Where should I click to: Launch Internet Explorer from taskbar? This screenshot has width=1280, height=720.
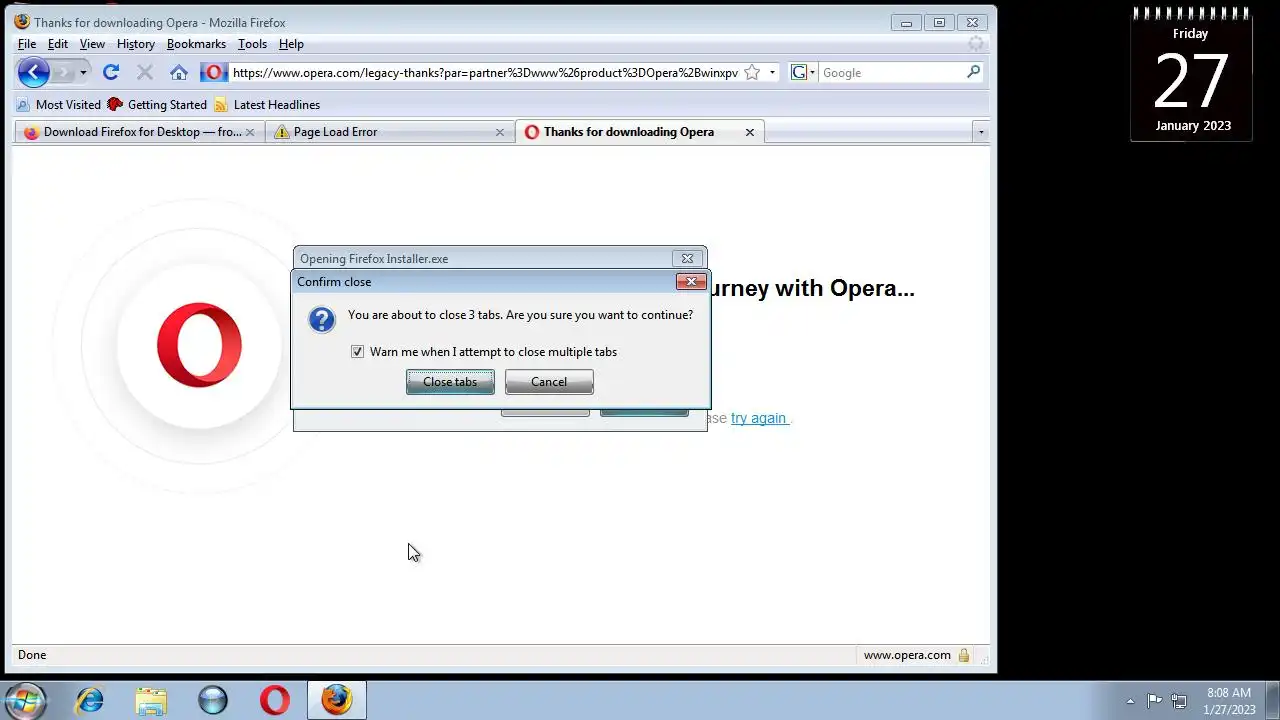[90, 700]
